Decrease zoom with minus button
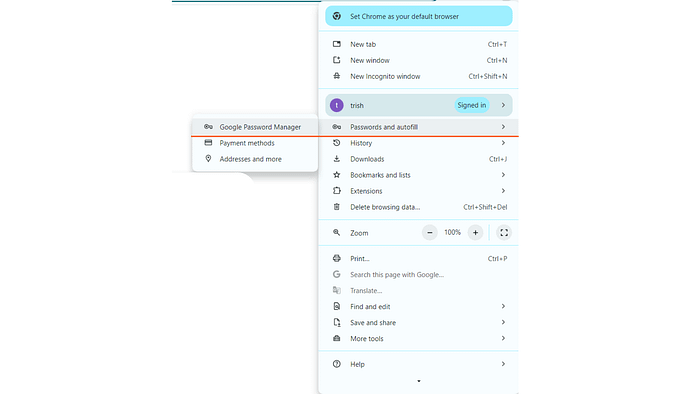Screen dimensions: 700x394 [x=429, y=232]
